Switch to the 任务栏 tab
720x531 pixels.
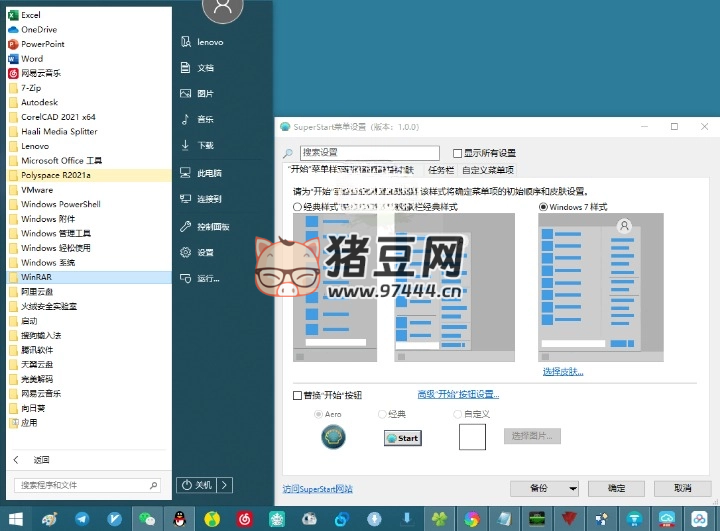pyautogui.click(x=441, y=170)
